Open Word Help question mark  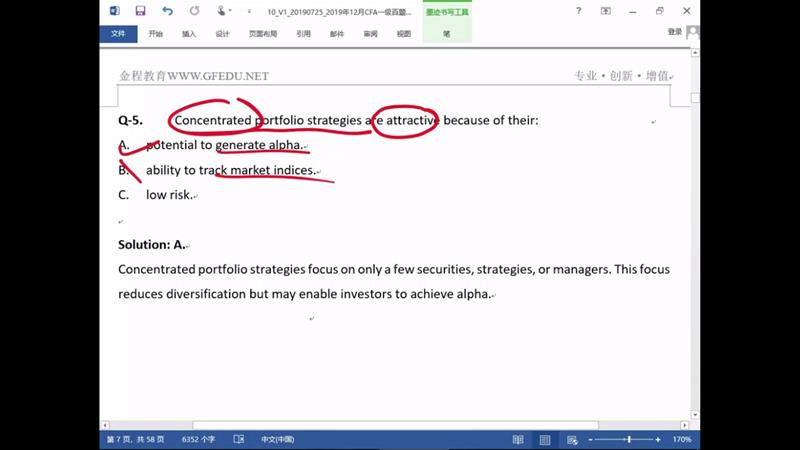[x=578, y=11]
